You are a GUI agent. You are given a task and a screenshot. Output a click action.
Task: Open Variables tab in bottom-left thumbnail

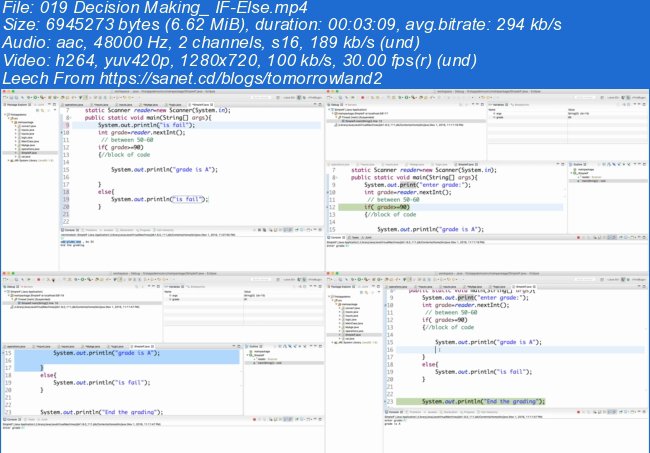click(175, 286)
